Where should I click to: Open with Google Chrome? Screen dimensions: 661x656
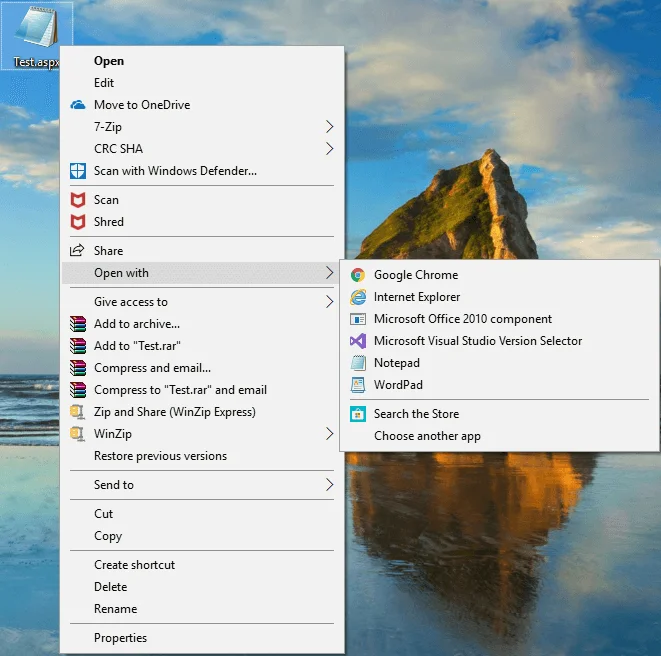[500, 275]
